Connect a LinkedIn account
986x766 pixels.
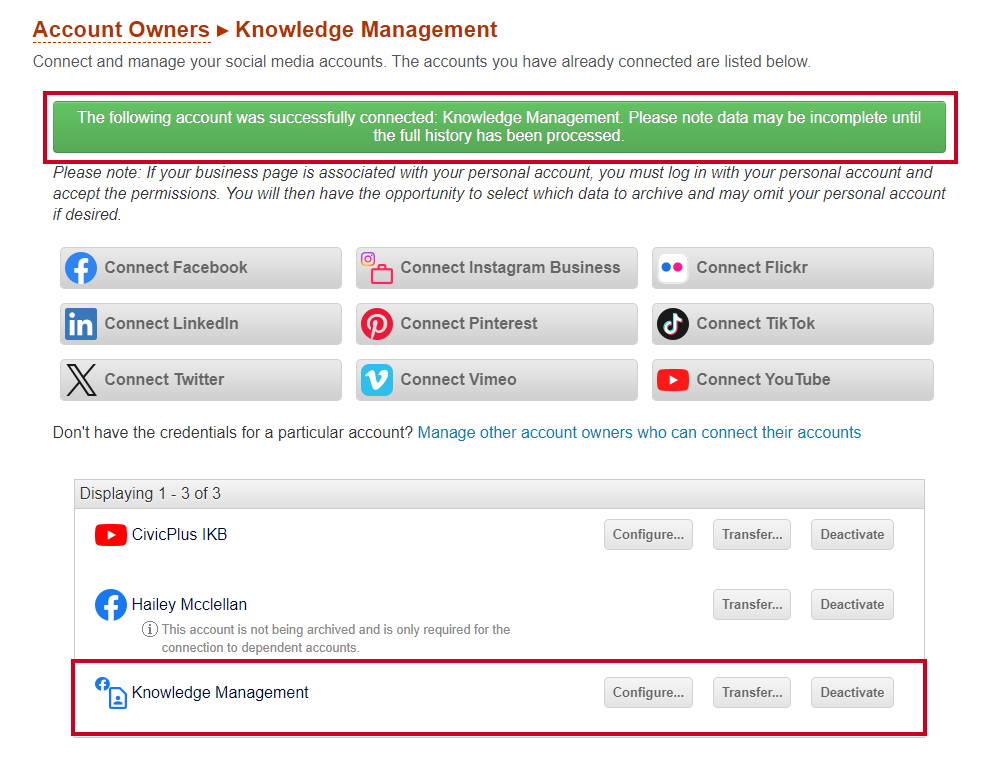pos(201,324)
